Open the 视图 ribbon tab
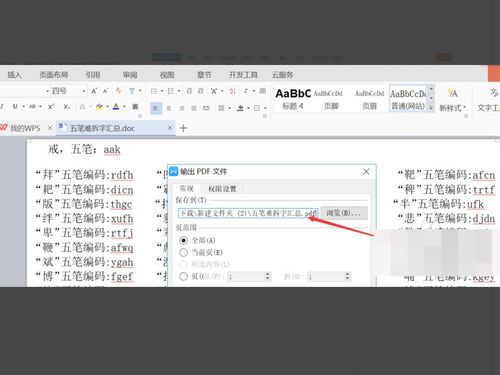The width and height of the screenshot is (500, 375). [x=167, y=75]
